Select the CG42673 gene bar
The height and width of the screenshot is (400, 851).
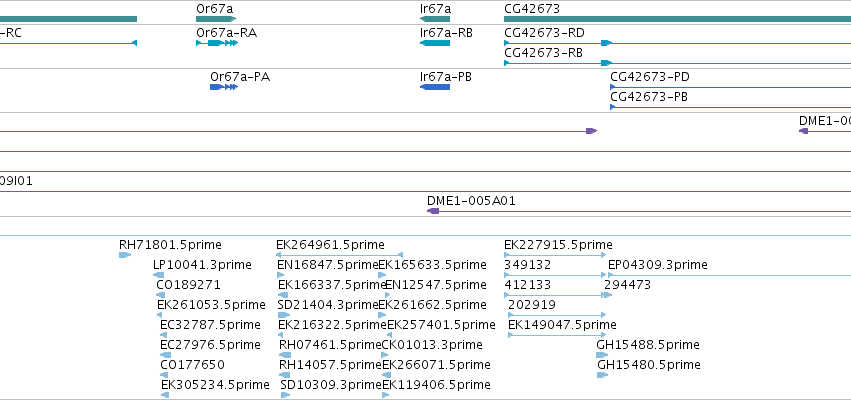tap(677, 19)
